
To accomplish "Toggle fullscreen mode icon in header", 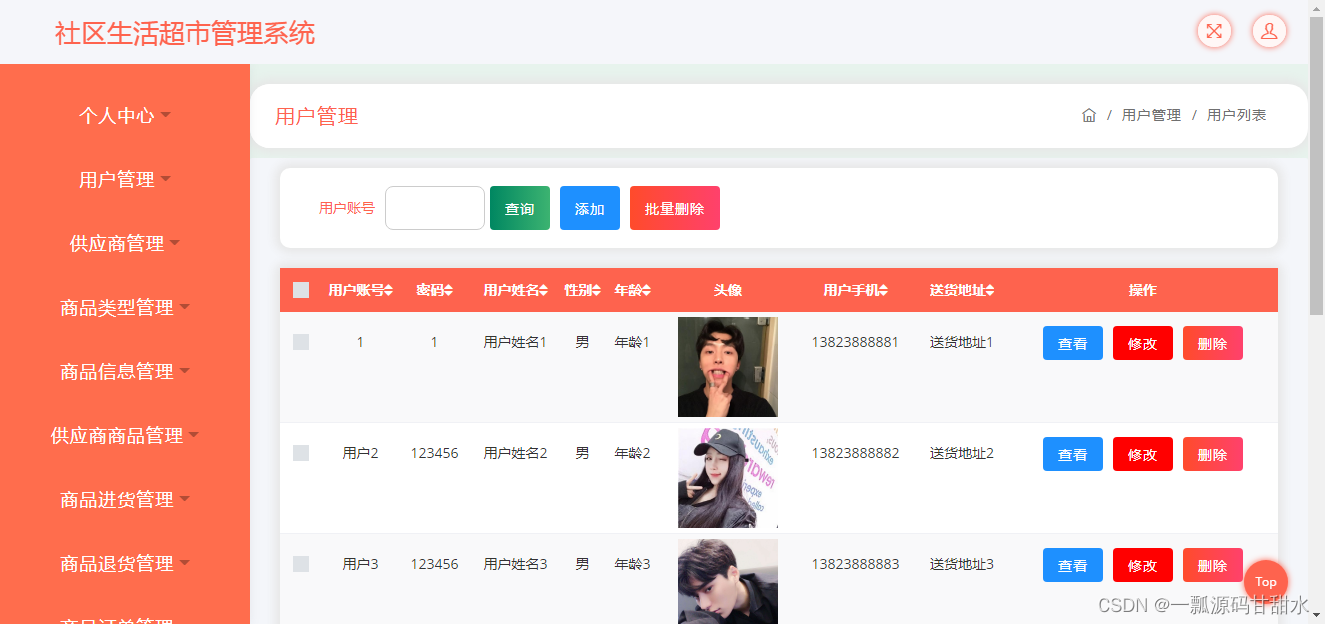I will [1214, 31].
